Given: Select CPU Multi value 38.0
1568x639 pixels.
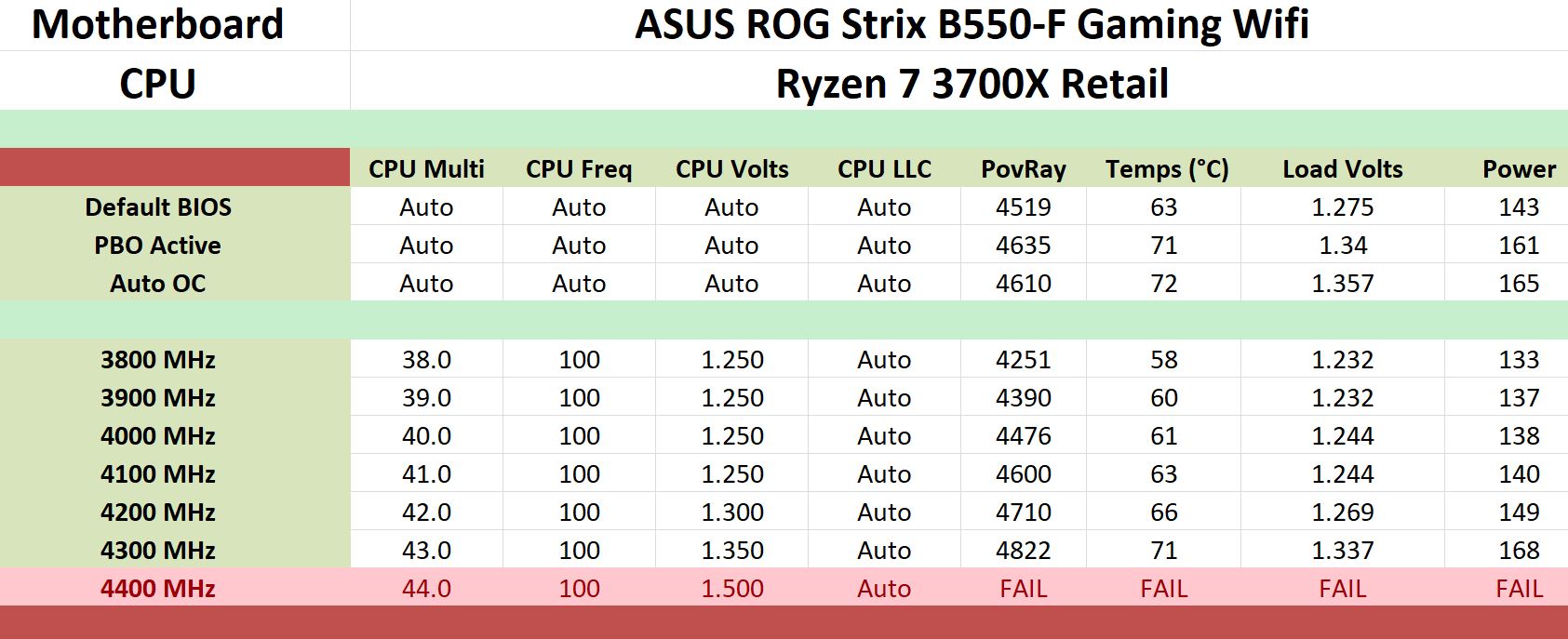Looking at the screenshot, I should tap(426, 360).
